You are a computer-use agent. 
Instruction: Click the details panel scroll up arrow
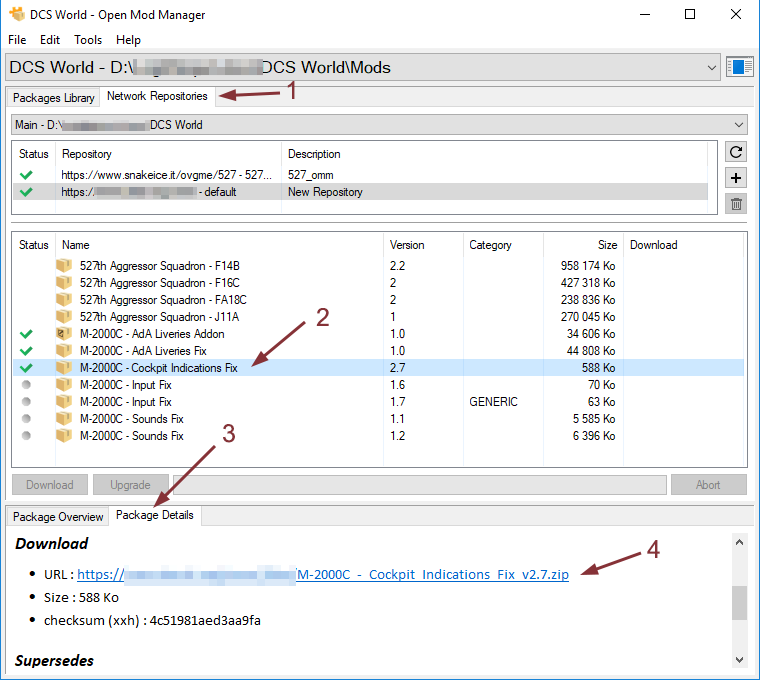tap(739, 542)
